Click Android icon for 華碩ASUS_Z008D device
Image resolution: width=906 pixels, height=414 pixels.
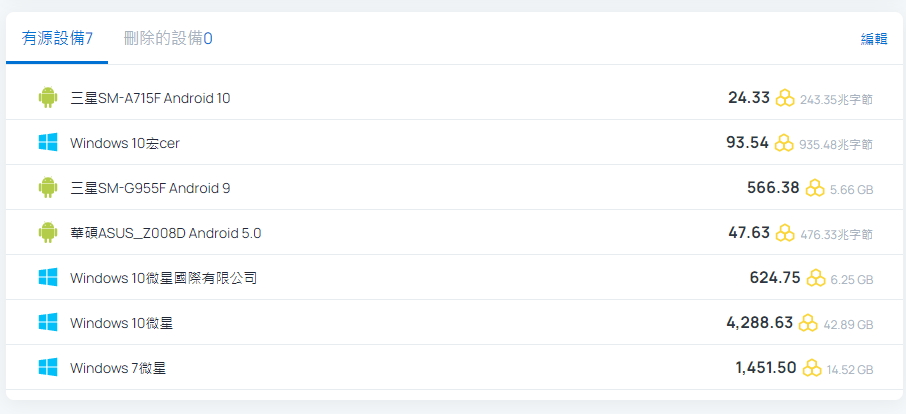click(x=48, y=233)
